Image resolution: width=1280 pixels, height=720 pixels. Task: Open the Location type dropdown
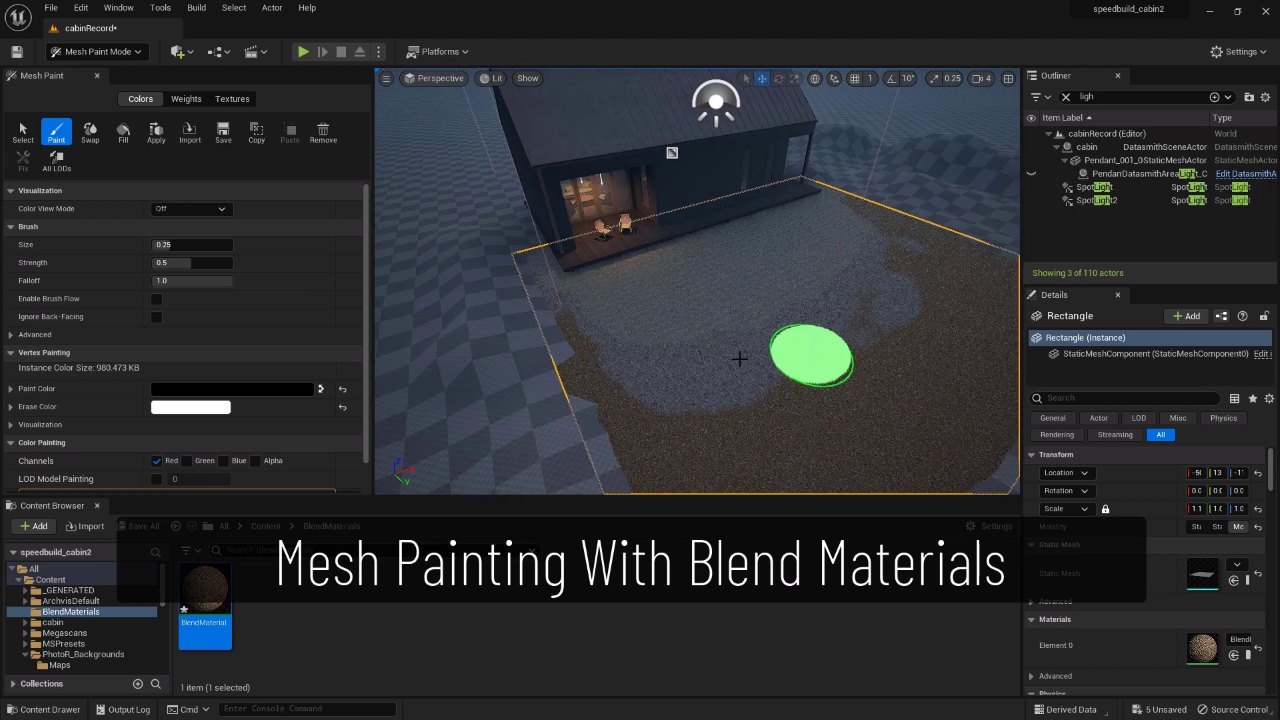point(1066,473)
